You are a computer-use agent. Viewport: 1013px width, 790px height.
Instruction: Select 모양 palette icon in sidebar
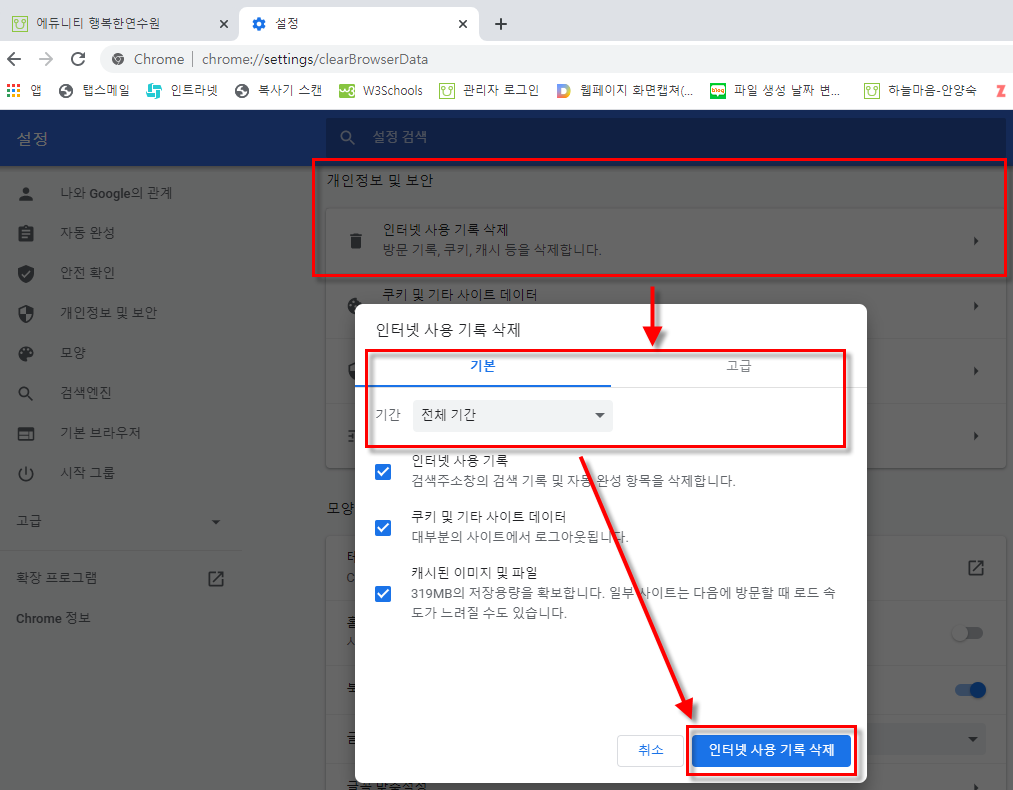pyautogui.click(x=27, y=353)
